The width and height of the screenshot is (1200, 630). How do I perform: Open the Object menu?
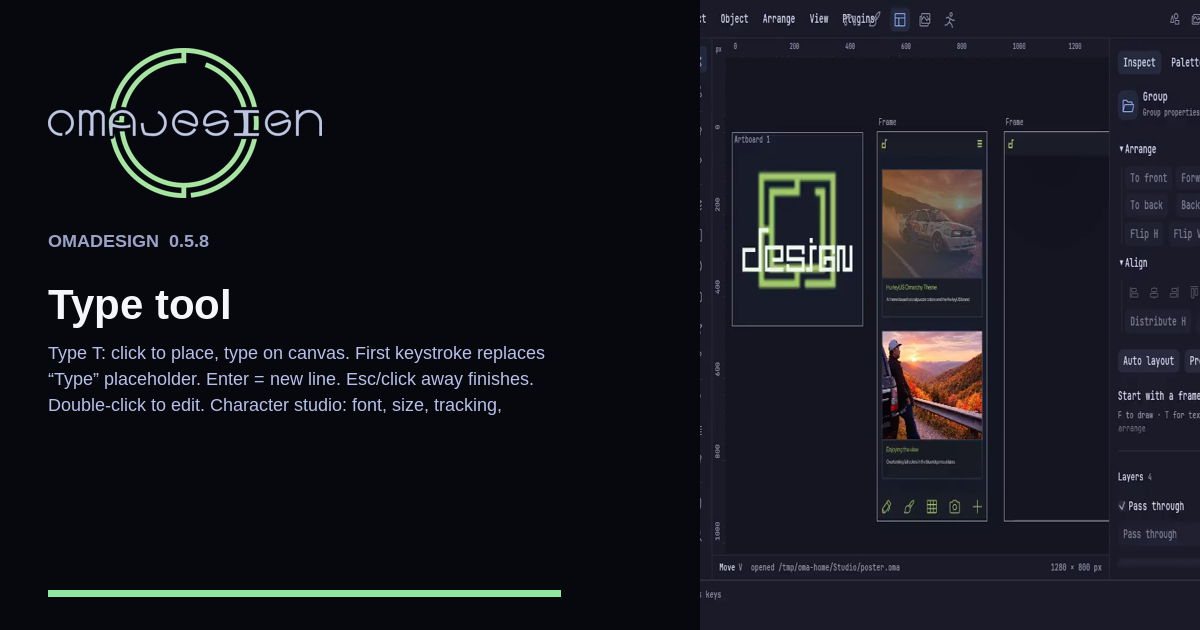pos(734,19)
